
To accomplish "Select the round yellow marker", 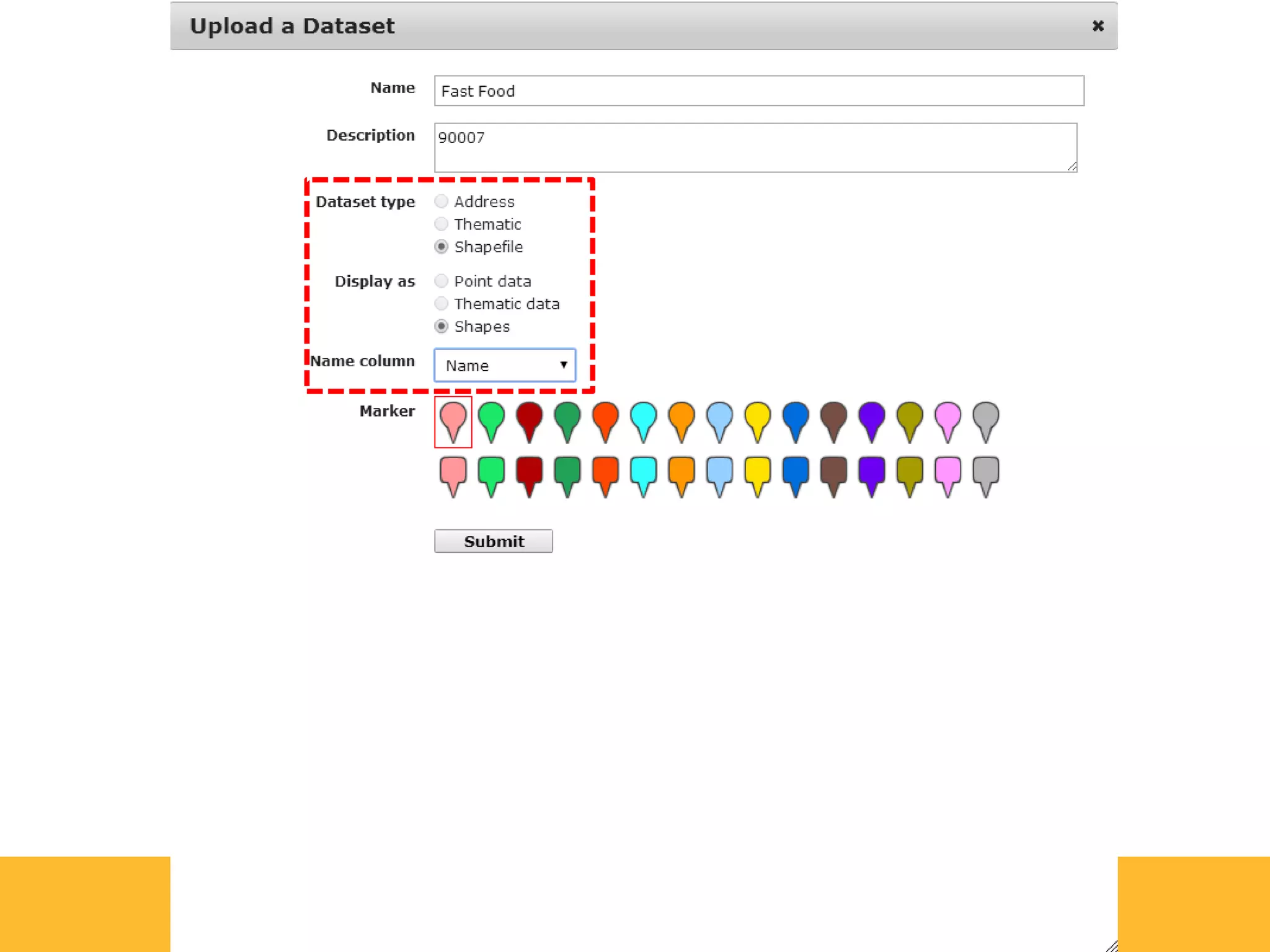I will click(x=757, y=419).
